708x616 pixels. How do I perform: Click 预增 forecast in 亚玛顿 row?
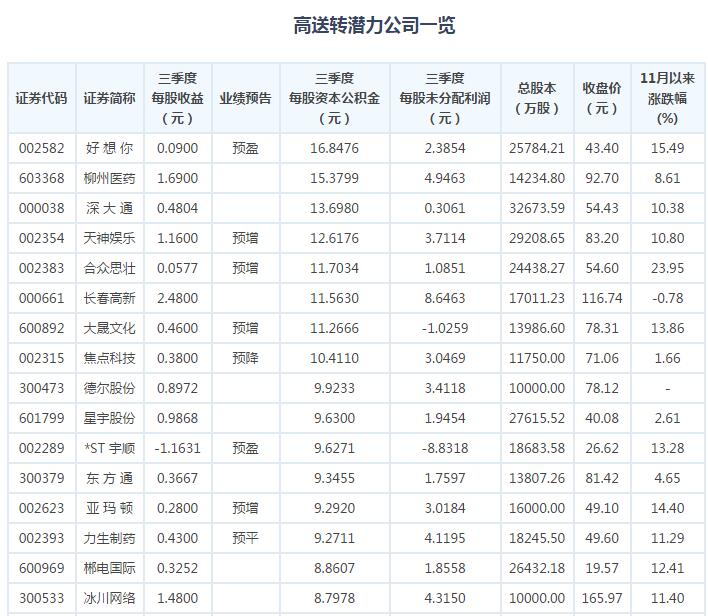(245, 508)
